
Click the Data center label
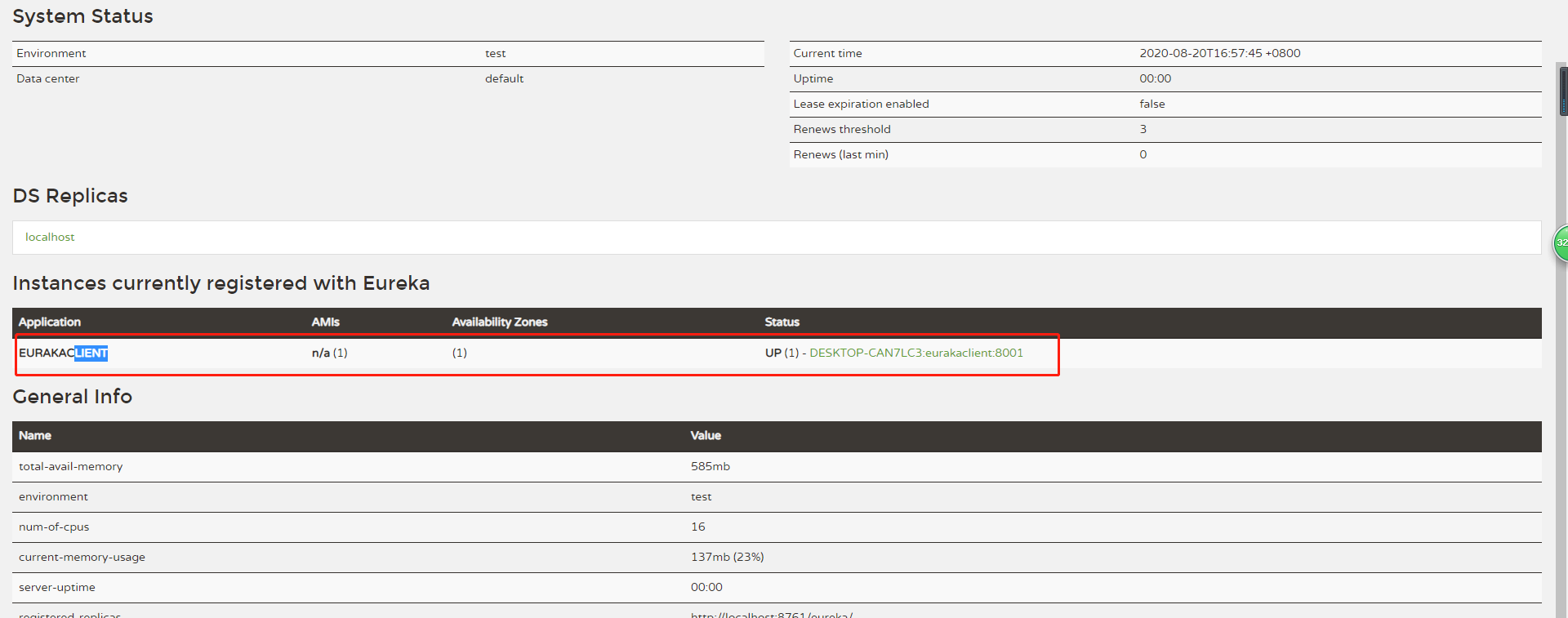[47, 78]
